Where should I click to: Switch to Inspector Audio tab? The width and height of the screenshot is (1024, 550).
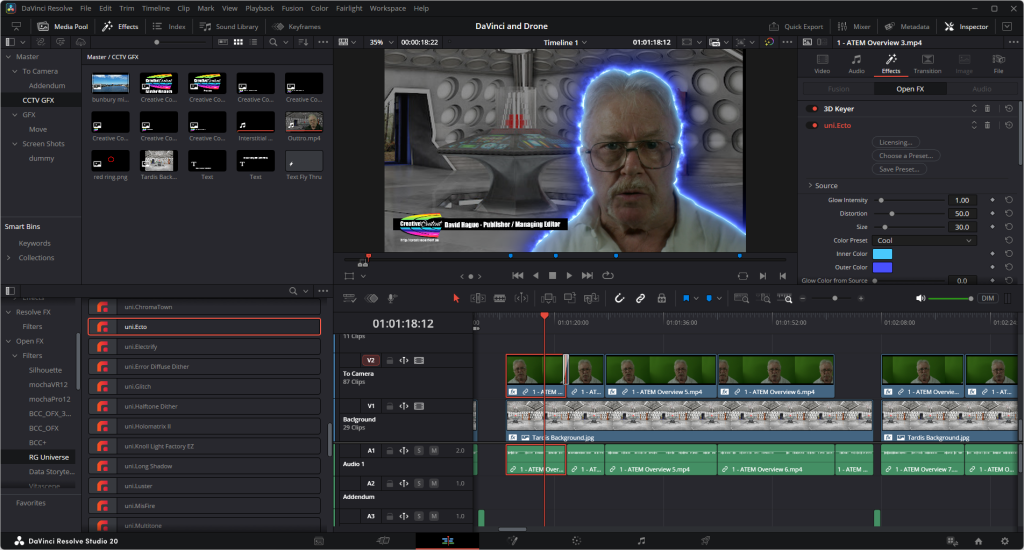click(856, 64)
